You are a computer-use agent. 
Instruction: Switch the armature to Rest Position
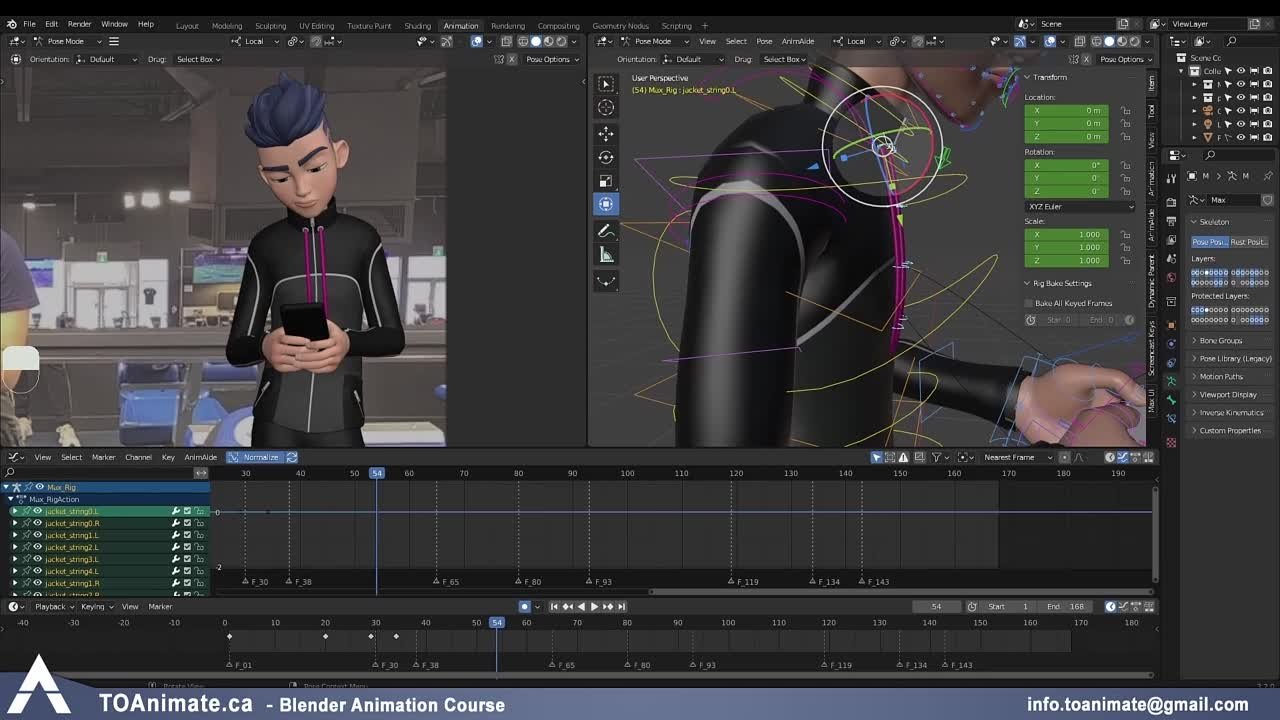tap(1249, 241)
